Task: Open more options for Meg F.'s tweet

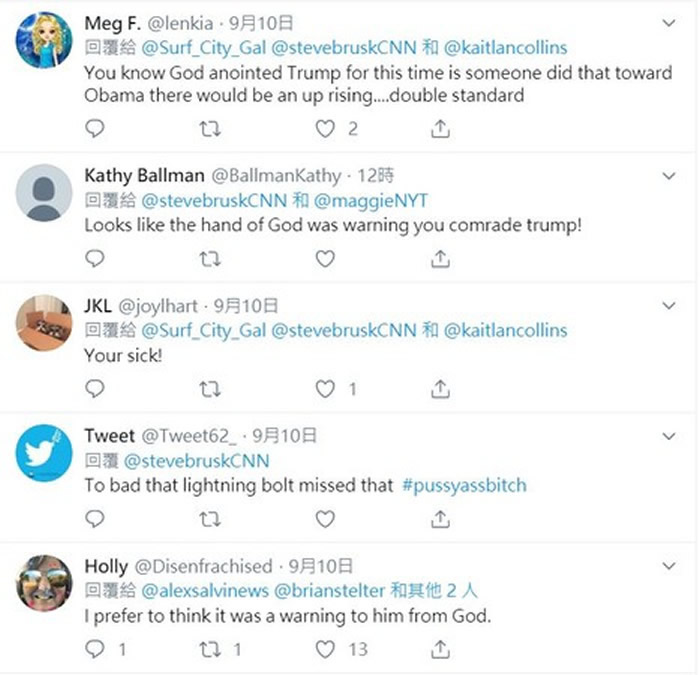Action: click(670, 20)
